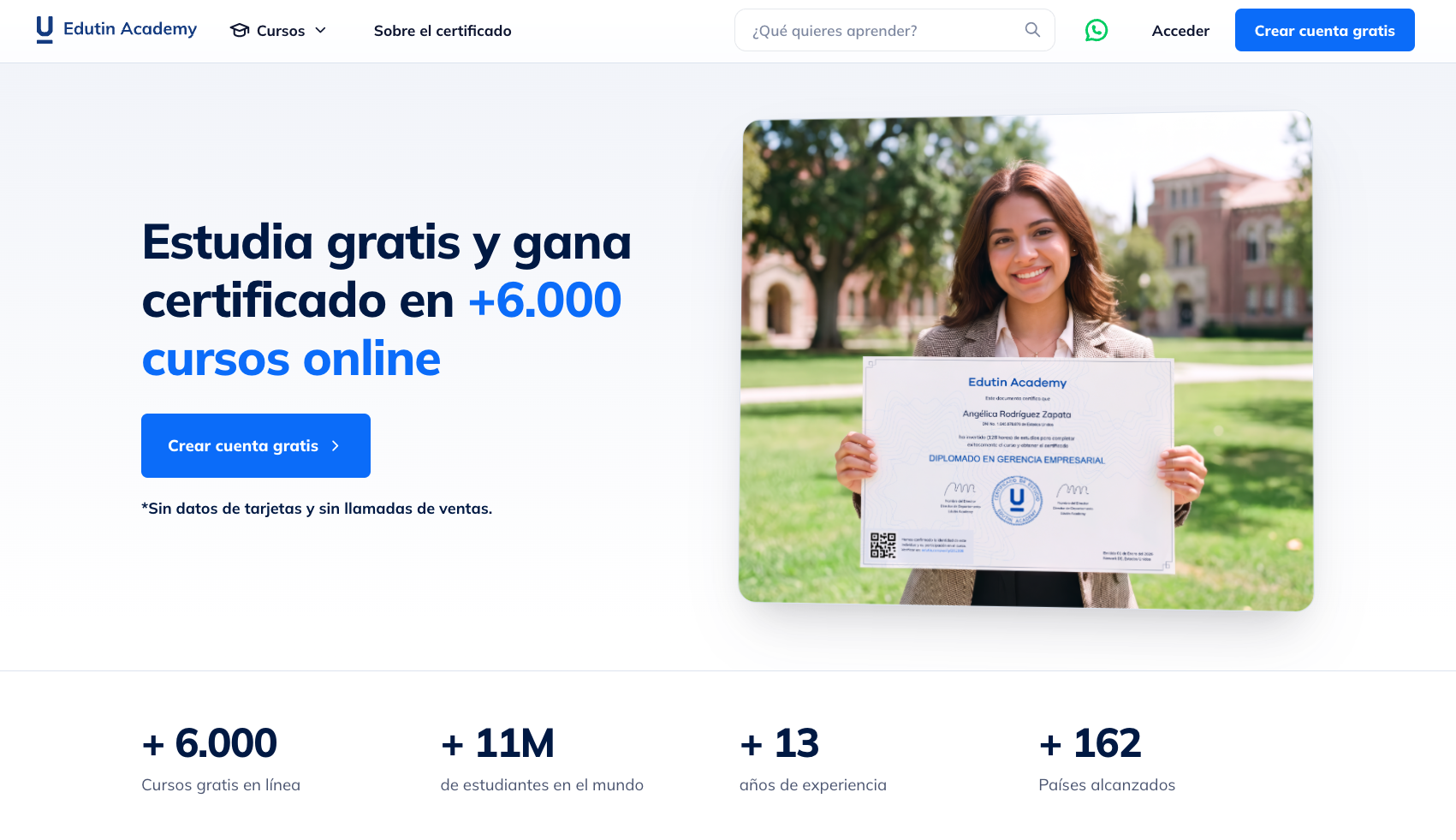
Task: Click the Acceder login link
Action: 1180,31
